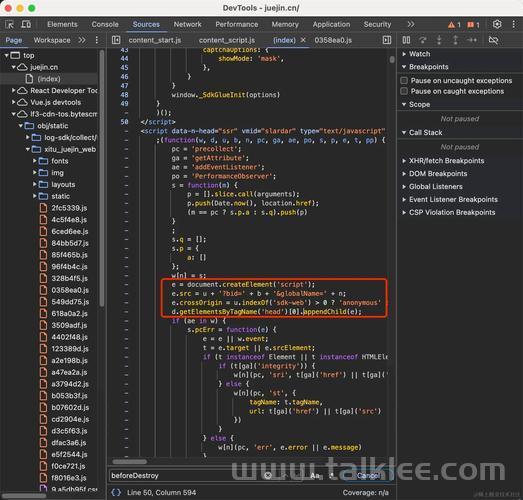This screenshot has width=523, height=500.
Task: Activate the inspect element picker icon
Action: [x=9, y=24]
